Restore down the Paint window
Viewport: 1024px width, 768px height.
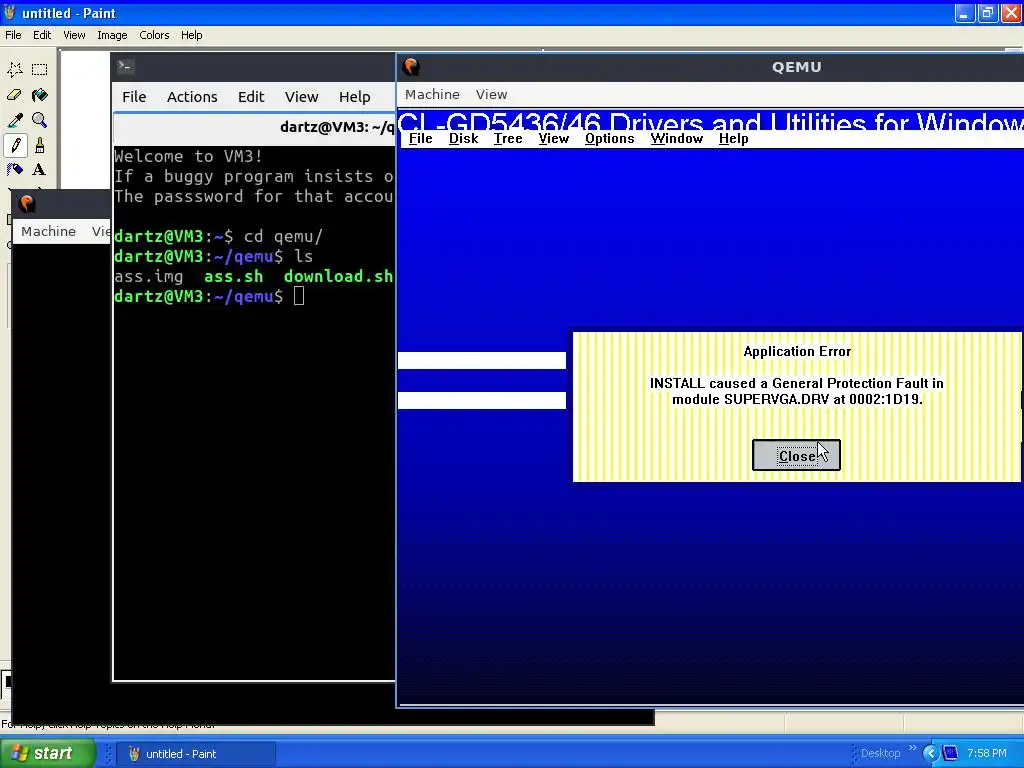coord(987,12)
